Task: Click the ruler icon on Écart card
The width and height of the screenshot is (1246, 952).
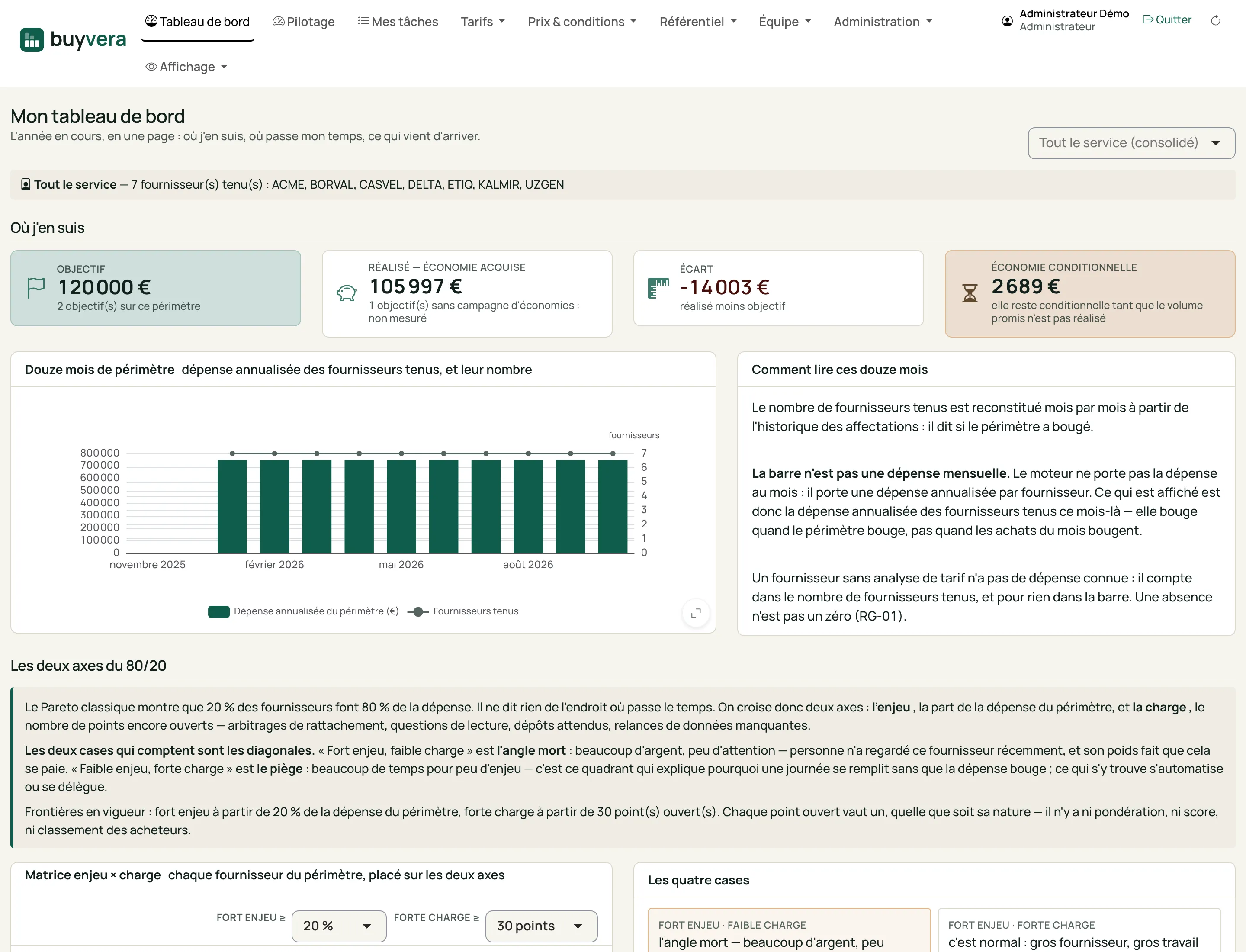Action: pyautogui.click(x=658, y=288)
